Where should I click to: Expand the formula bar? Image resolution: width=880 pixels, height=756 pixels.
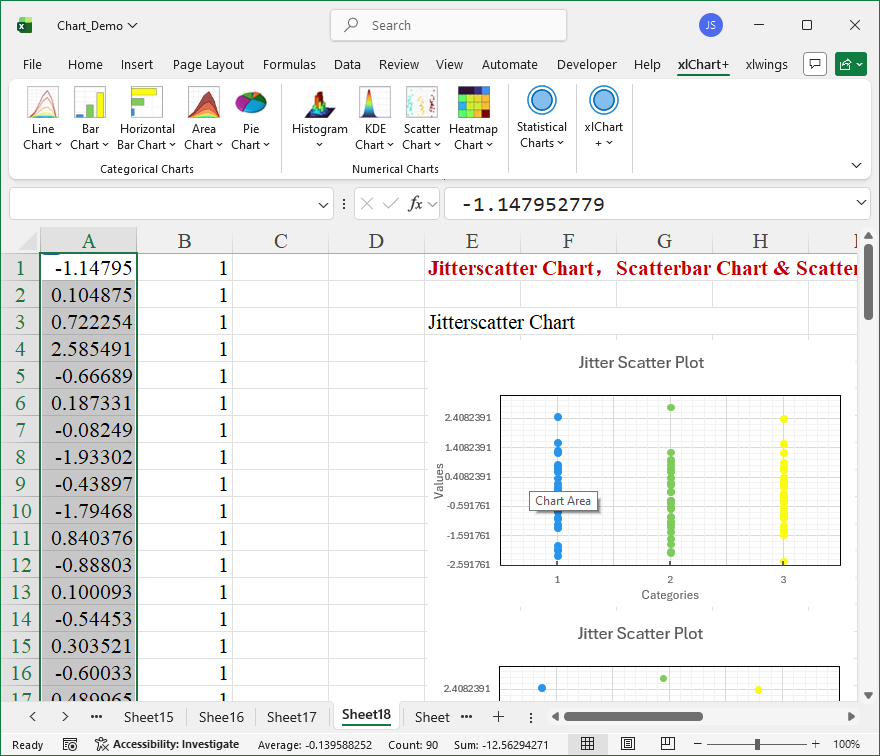click(862, 204)
